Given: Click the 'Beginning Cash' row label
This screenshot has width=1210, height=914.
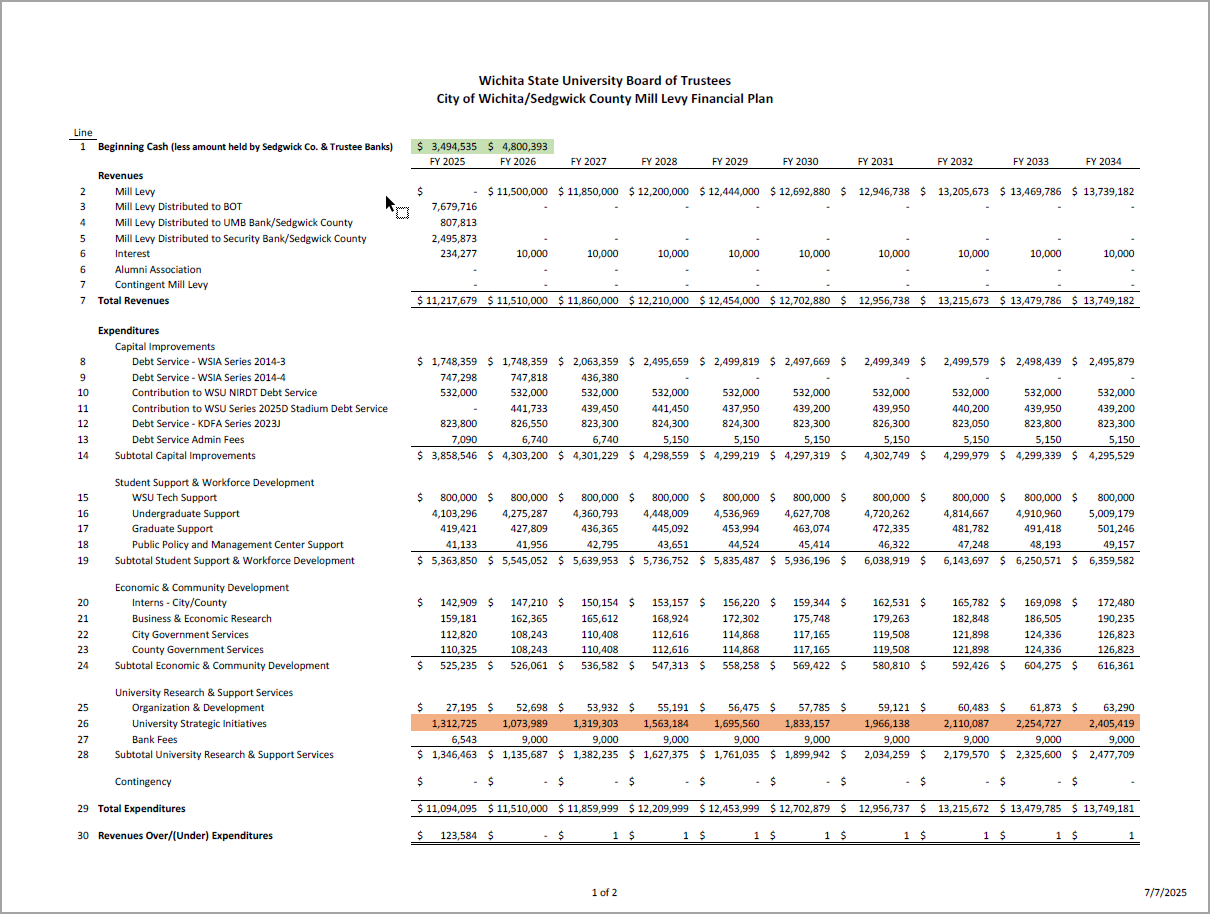Looking at the screenshot, I should [245, 146].
